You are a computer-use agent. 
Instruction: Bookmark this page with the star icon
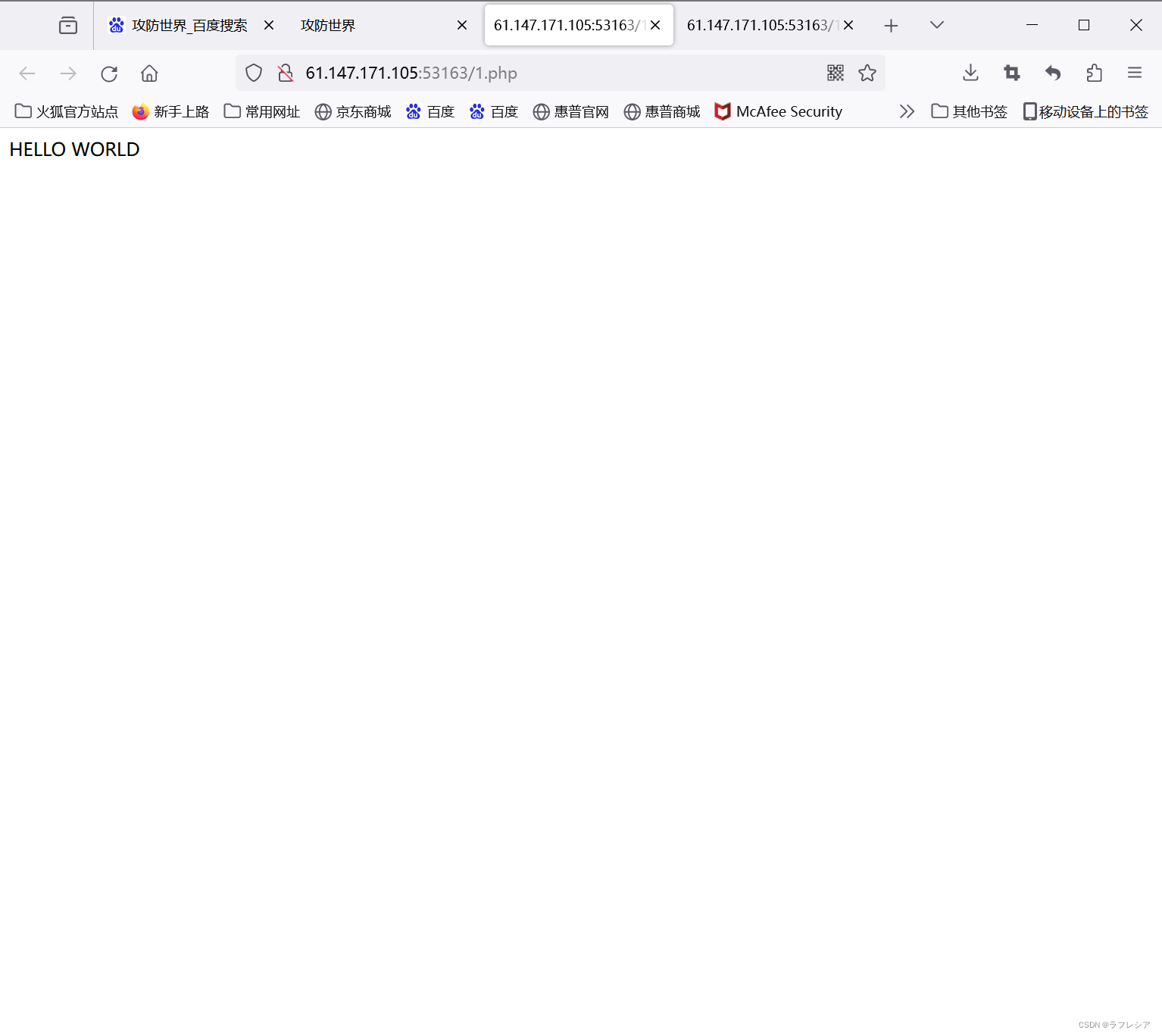(867, 73)
